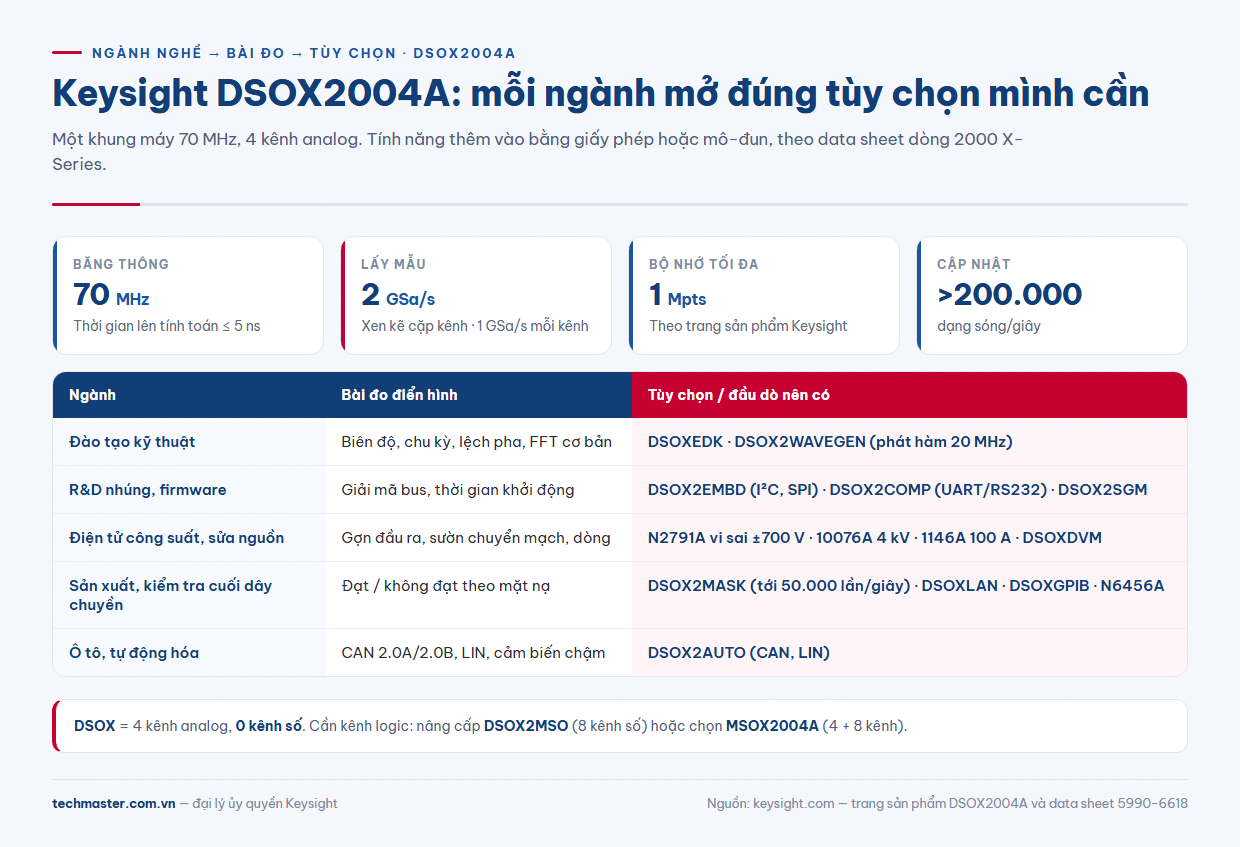Screen dimensions: 1240x847
Task: Click 'CAN 2.0A/2.0B, LIN, cảm biến chậm'
Action: tap(473, 653)
